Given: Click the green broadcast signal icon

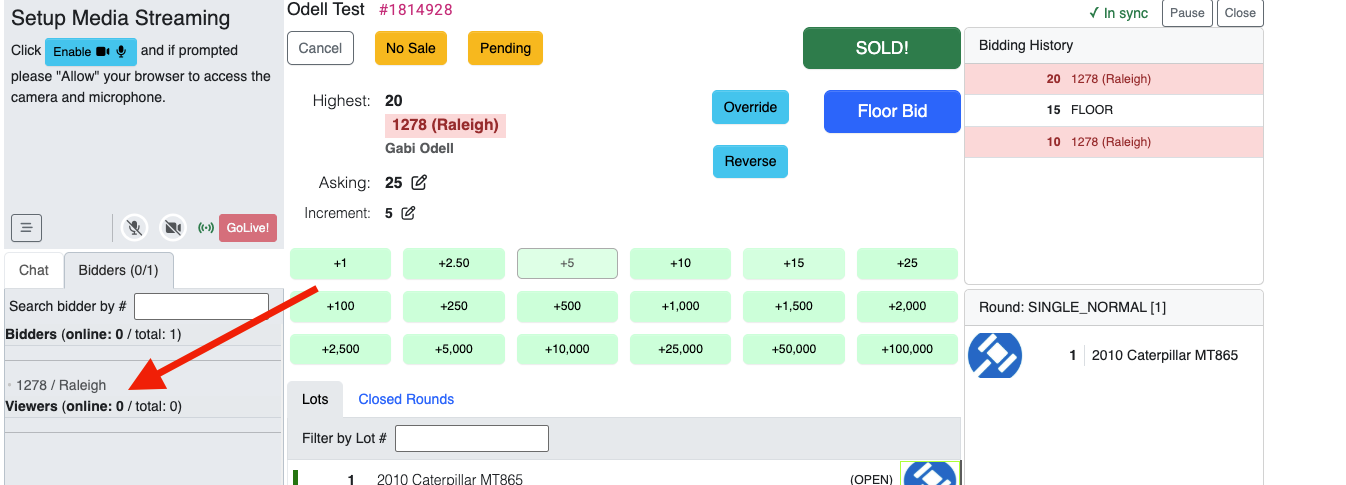Looking at the screenshot, I should 206,228.
